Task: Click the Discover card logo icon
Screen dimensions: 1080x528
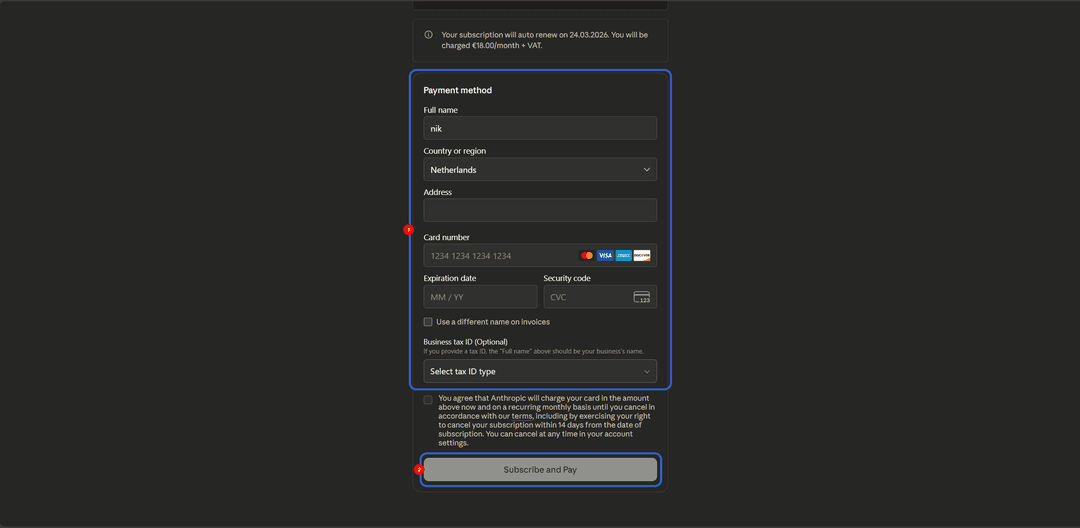Action: [642, 255]
